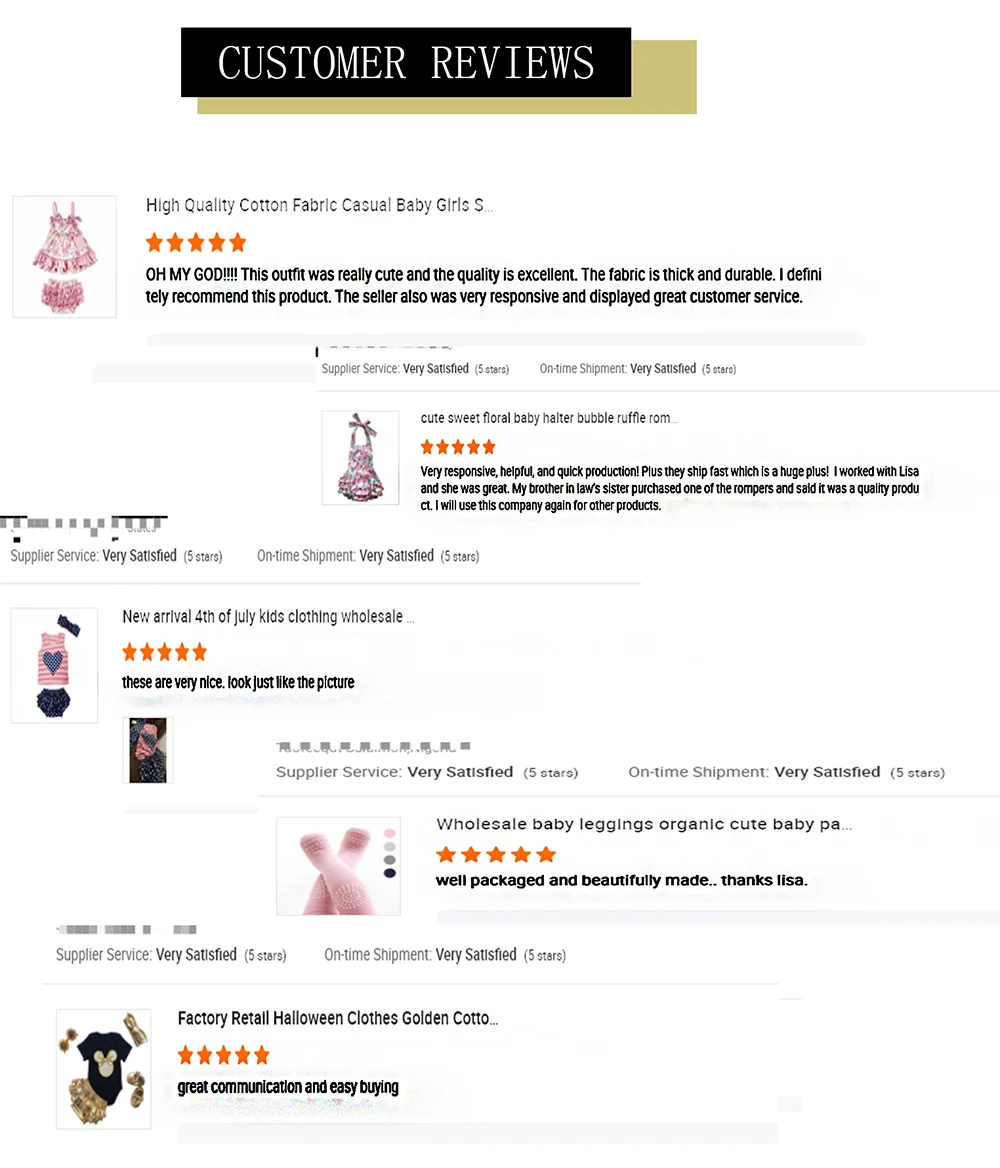View the customer-uploaded review photo
This screenshot has width=1000, height=1168.
tap(148, 750)
